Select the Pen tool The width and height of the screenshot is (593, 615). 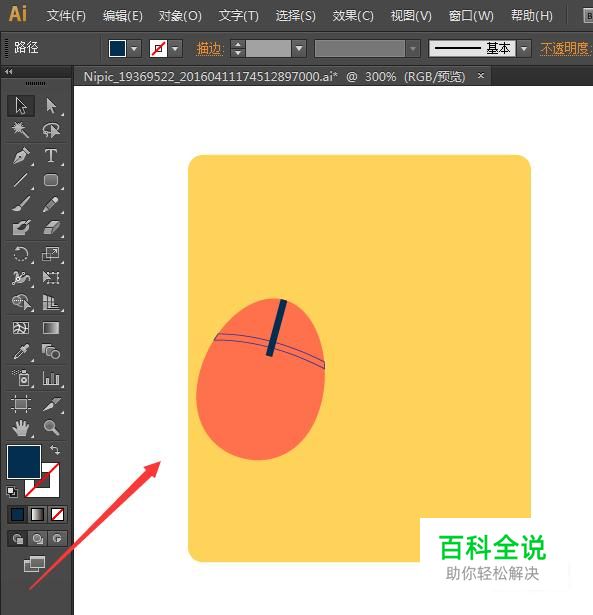[x=21, y=155]
